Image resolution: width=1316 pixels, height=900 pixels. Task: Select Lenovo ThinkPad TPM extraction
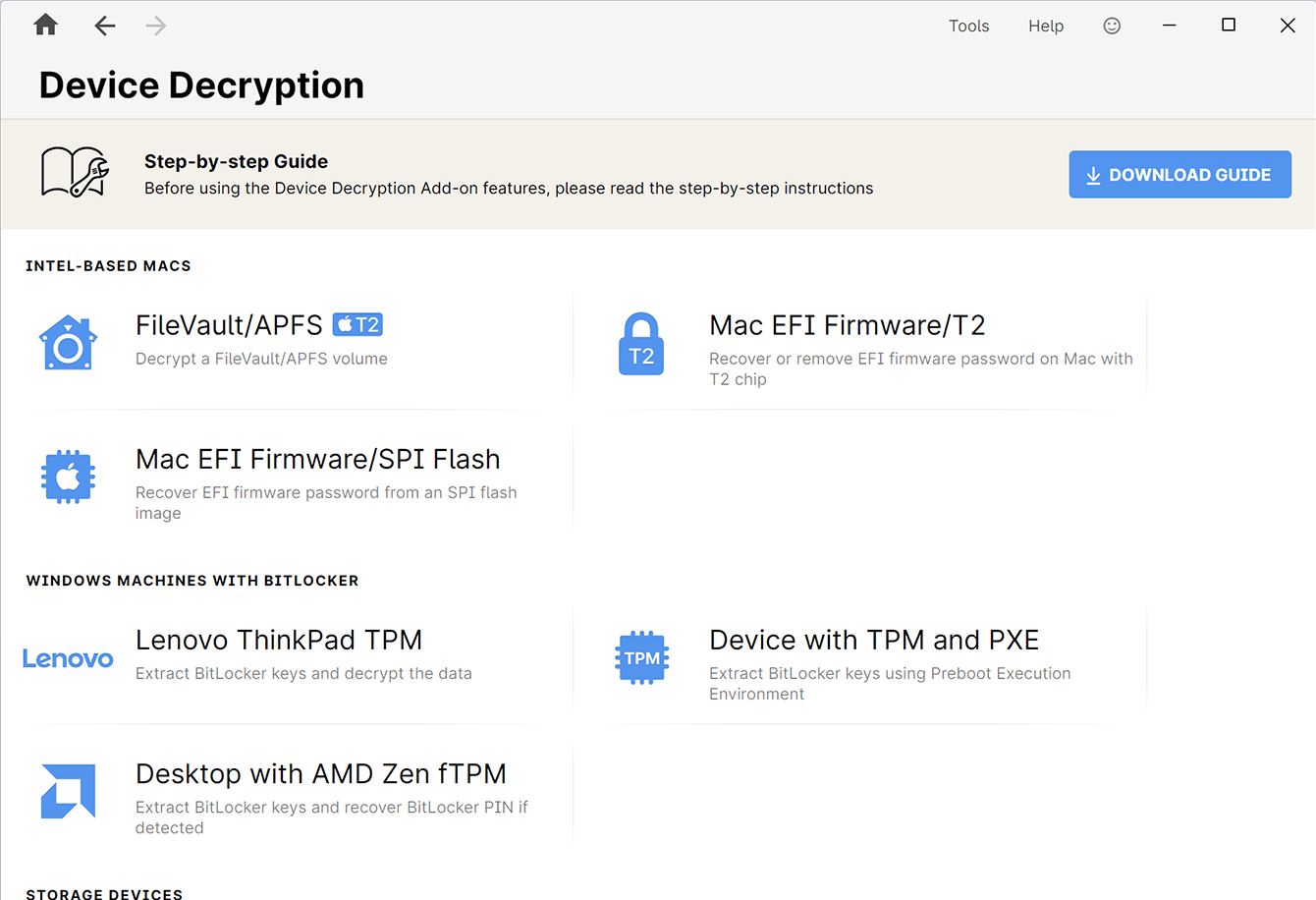(279, 640)
